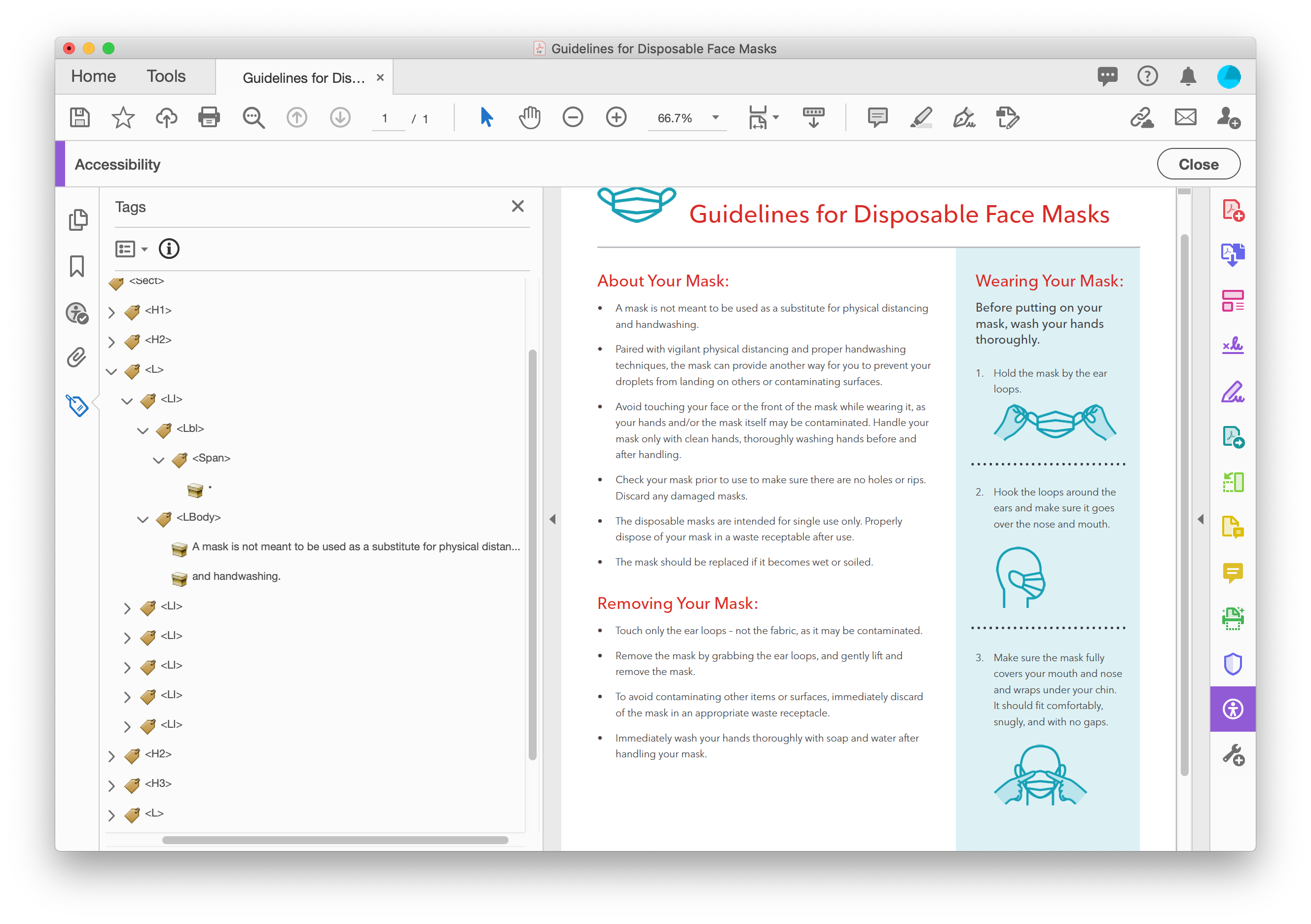Viewport: 1311px width, 924px height.
Task: Switch to the Home tab
Action: (x=93, y=76)
